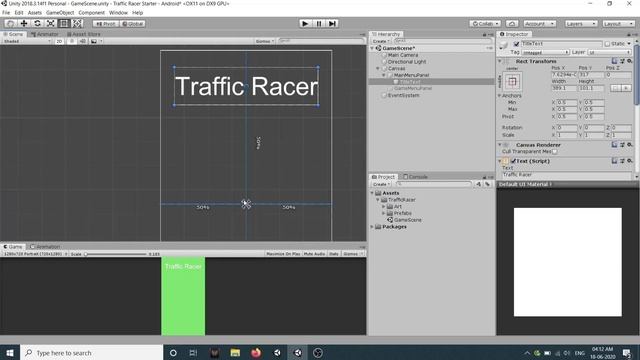This screenshot has height=360, width=640.
Task: Open the Shaded draw mode dropdown
Action: click(x=27, y=41)
